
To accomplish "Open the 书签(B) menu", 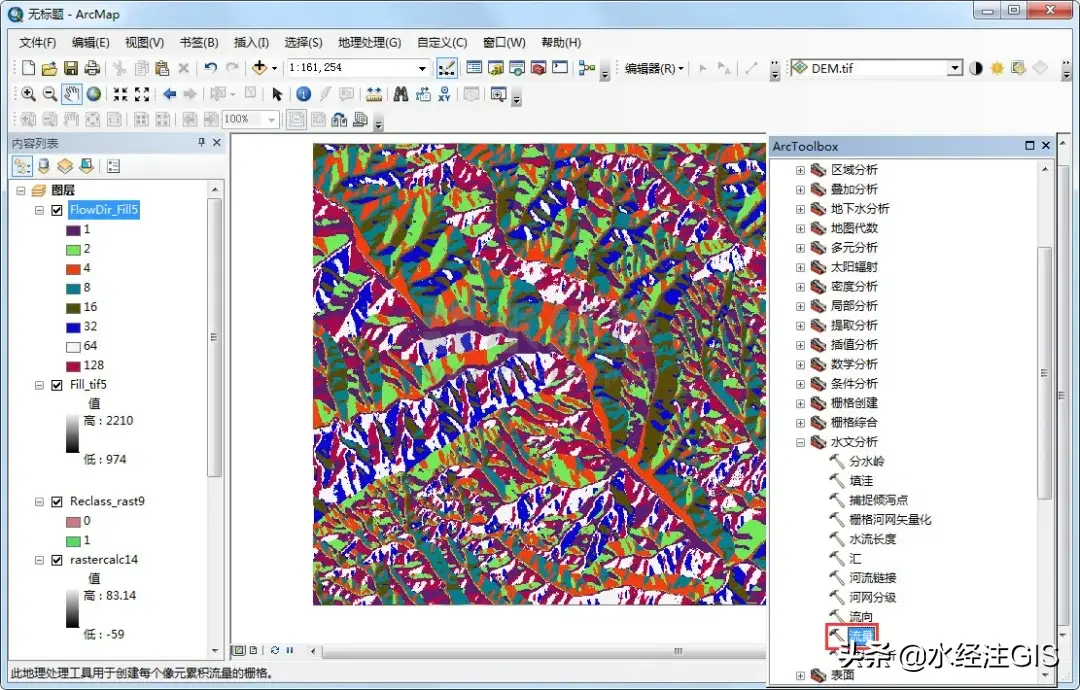I will (x=198, y=42).
